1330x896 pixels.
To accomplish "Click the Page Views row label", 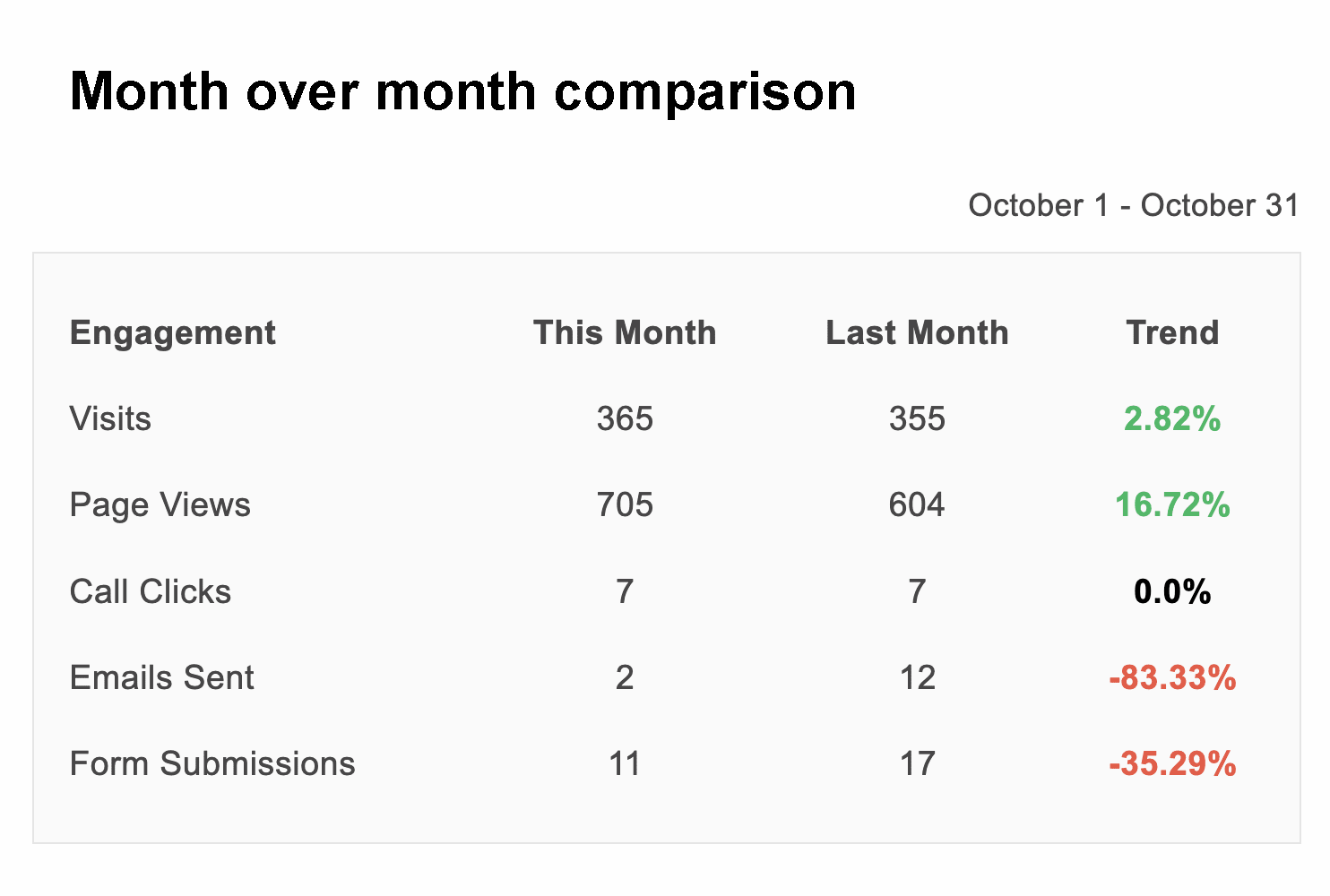I will [160, 505].
